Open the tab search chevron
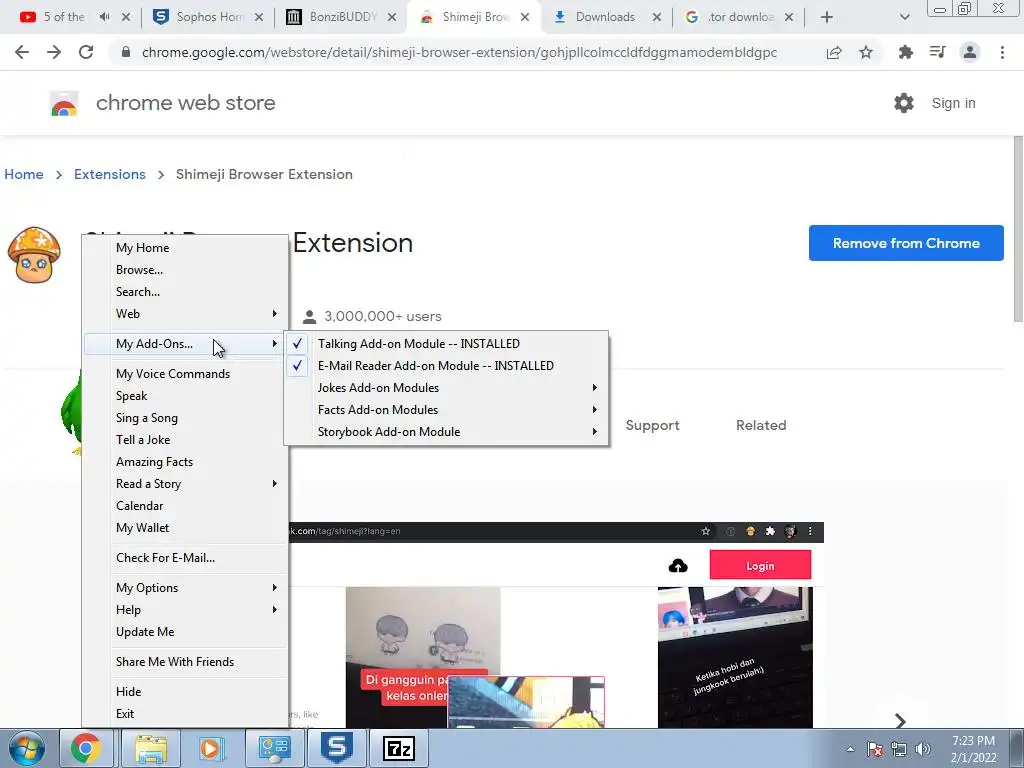 point(904,17)
